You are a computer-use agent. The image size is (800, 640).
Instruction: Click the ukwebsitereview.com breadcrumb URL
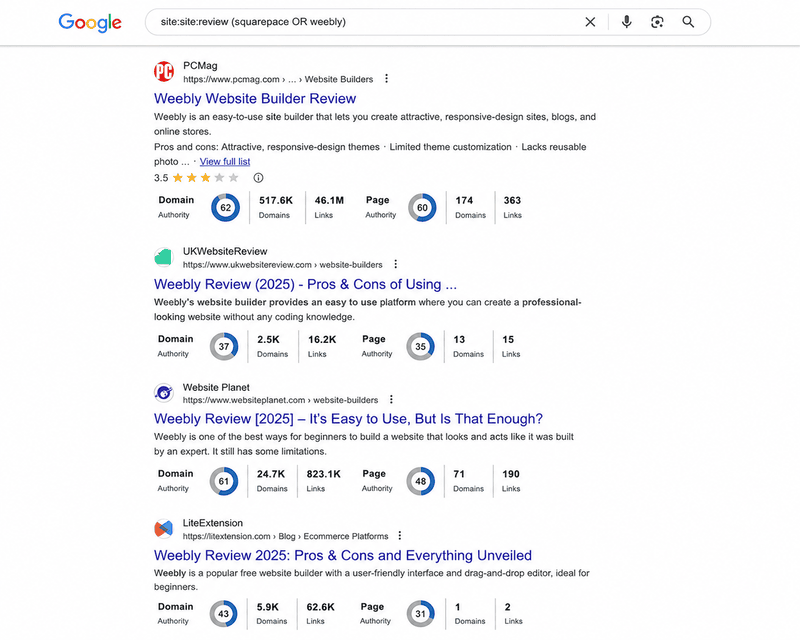pyautogui.click(x=283, y=265)
